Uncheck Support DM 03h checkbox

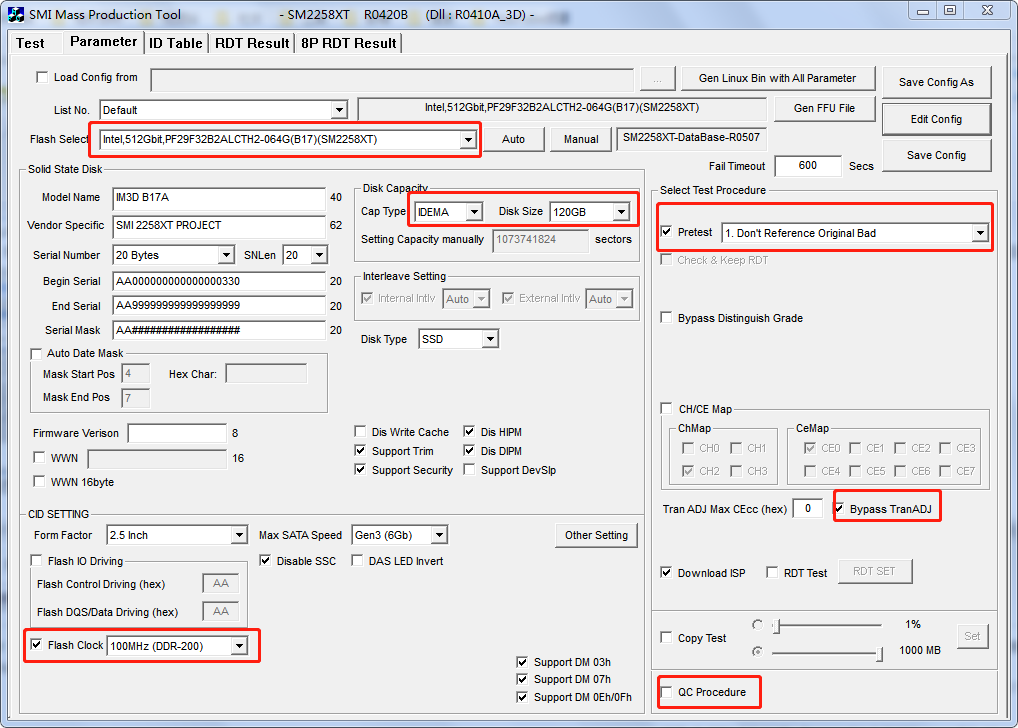pos(522,662)
